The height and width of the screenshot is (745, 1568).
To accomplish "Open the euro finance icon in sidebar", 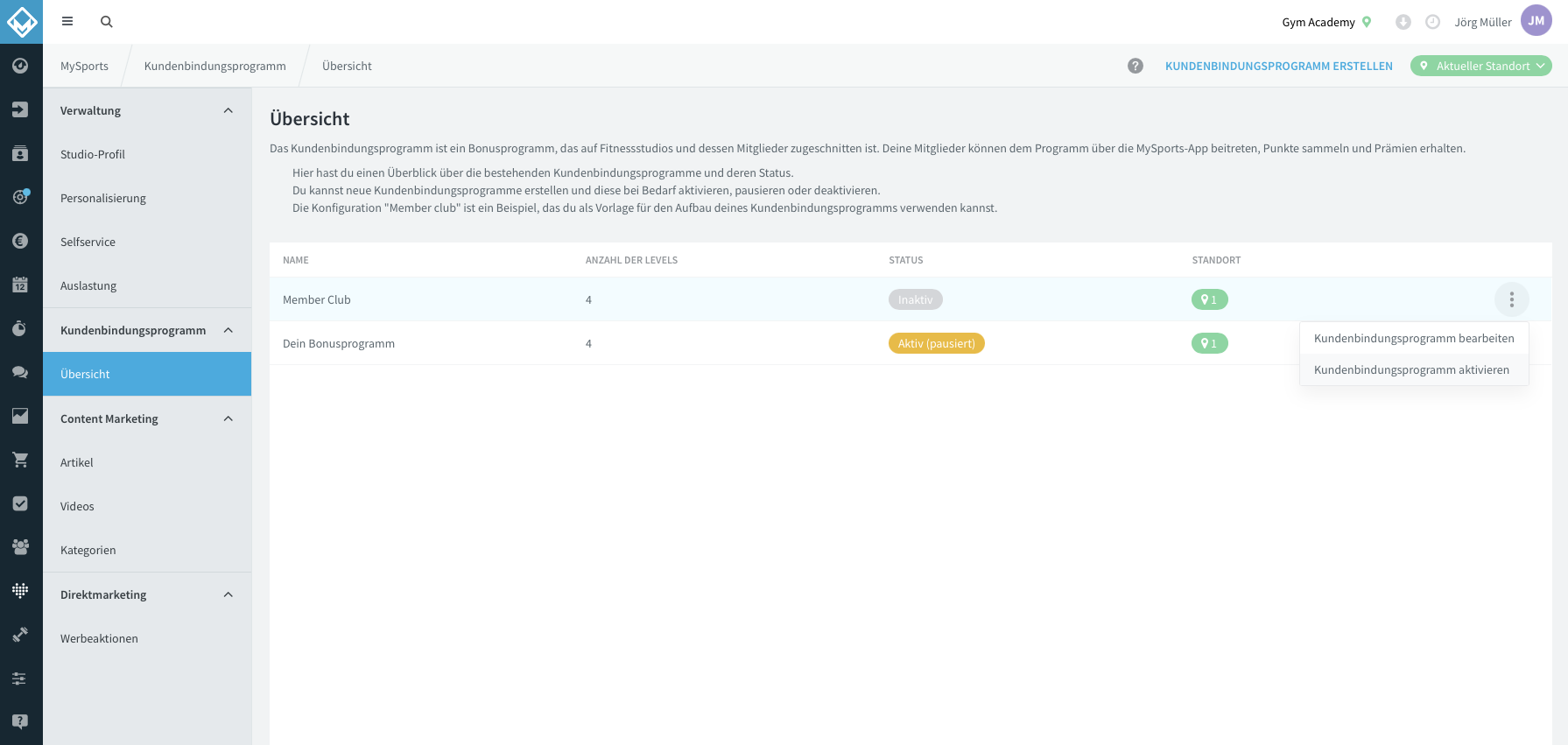I will click(20, 241).
